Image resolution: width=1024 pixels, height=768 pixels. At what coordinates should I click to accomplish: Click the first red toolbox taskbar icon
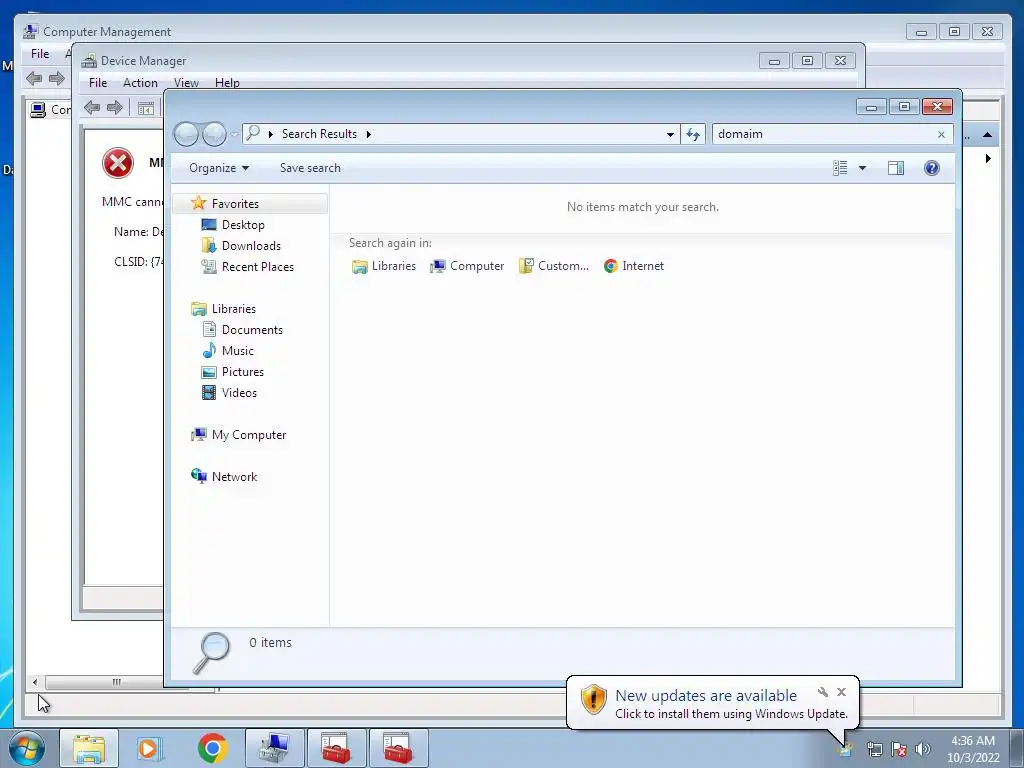click(336, 748)
